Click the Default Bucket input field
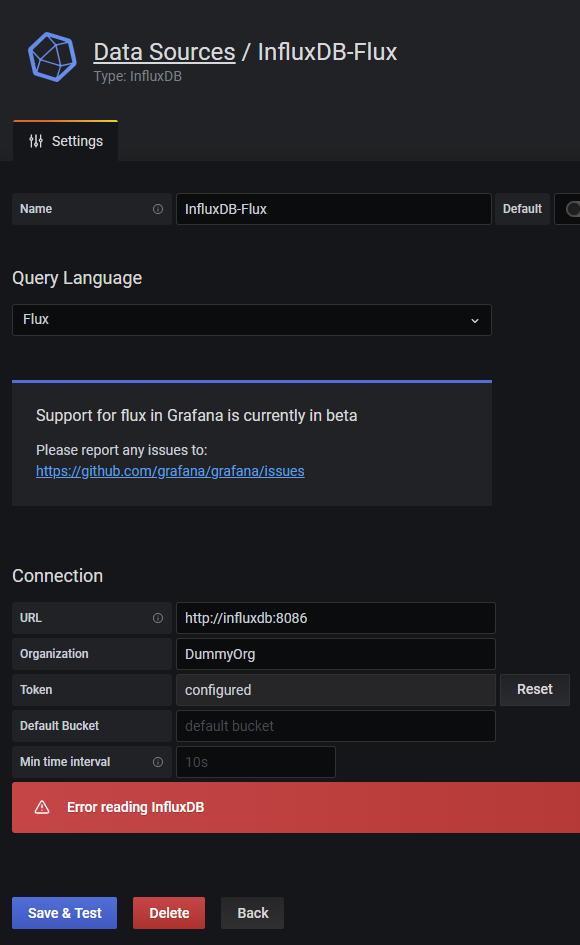 pyautogui.click(x=335, y=725)
